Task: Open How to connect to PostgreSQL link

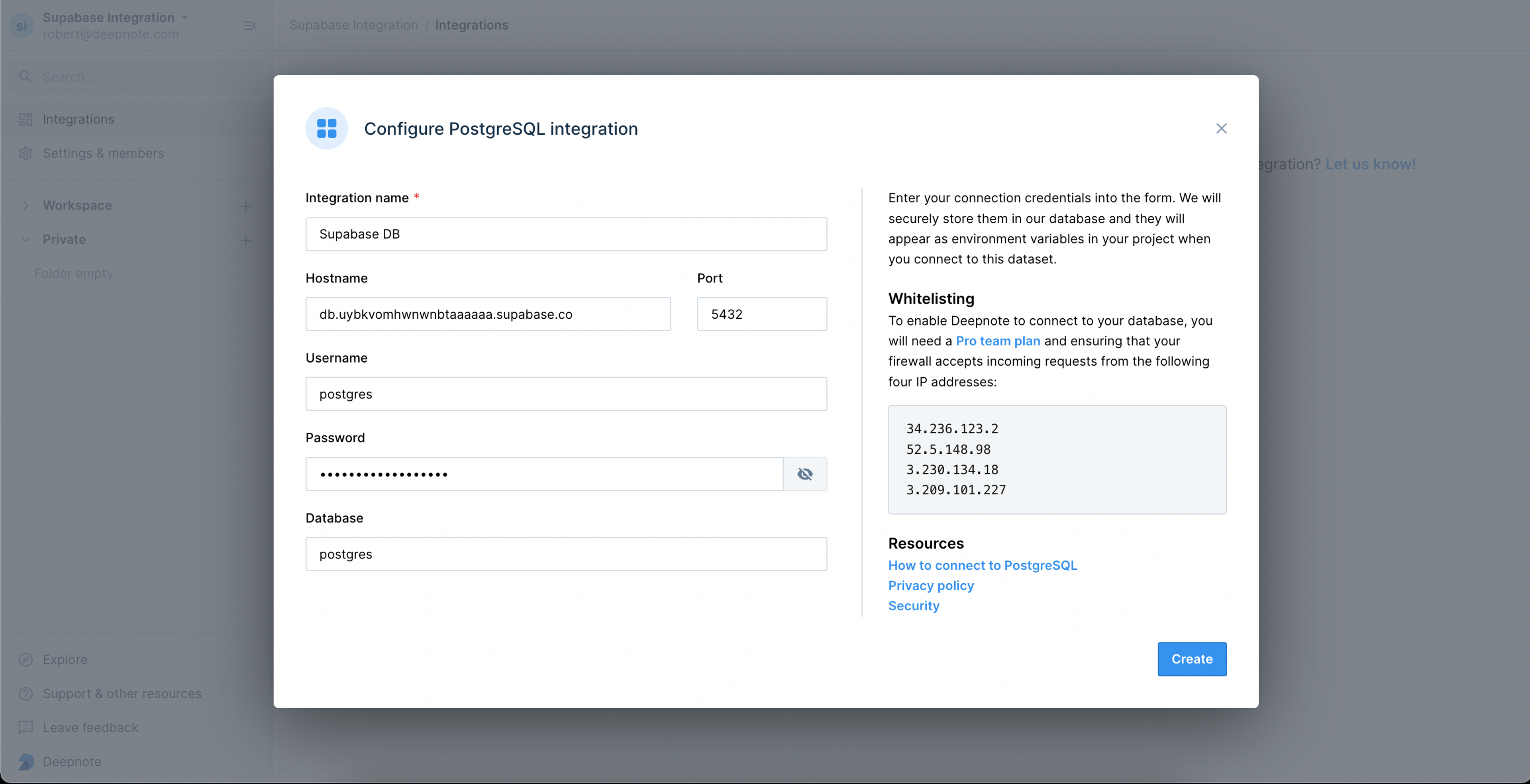Action: point(983,565)
